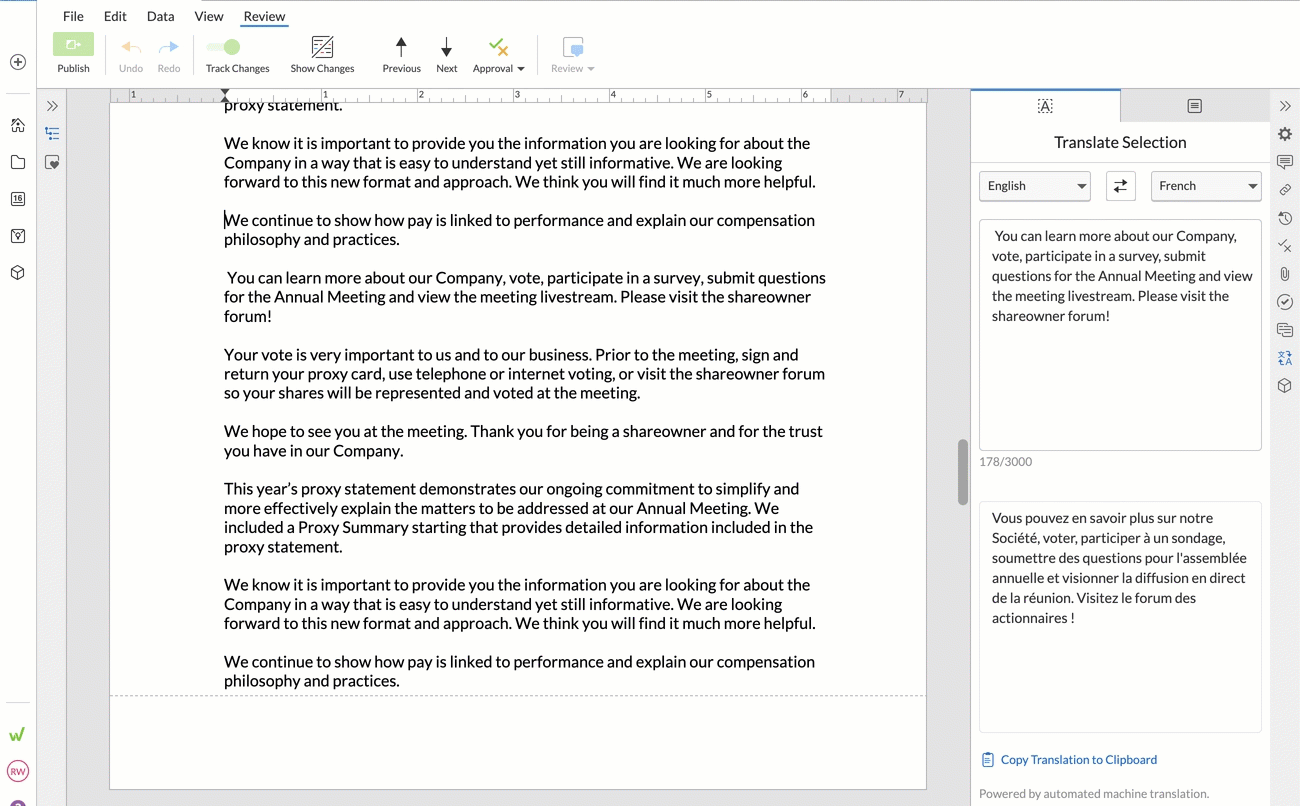Viewport: 1300px width, 806px height.
Task: Click the attachments paperclip icon
Action: click(1284, 273)
